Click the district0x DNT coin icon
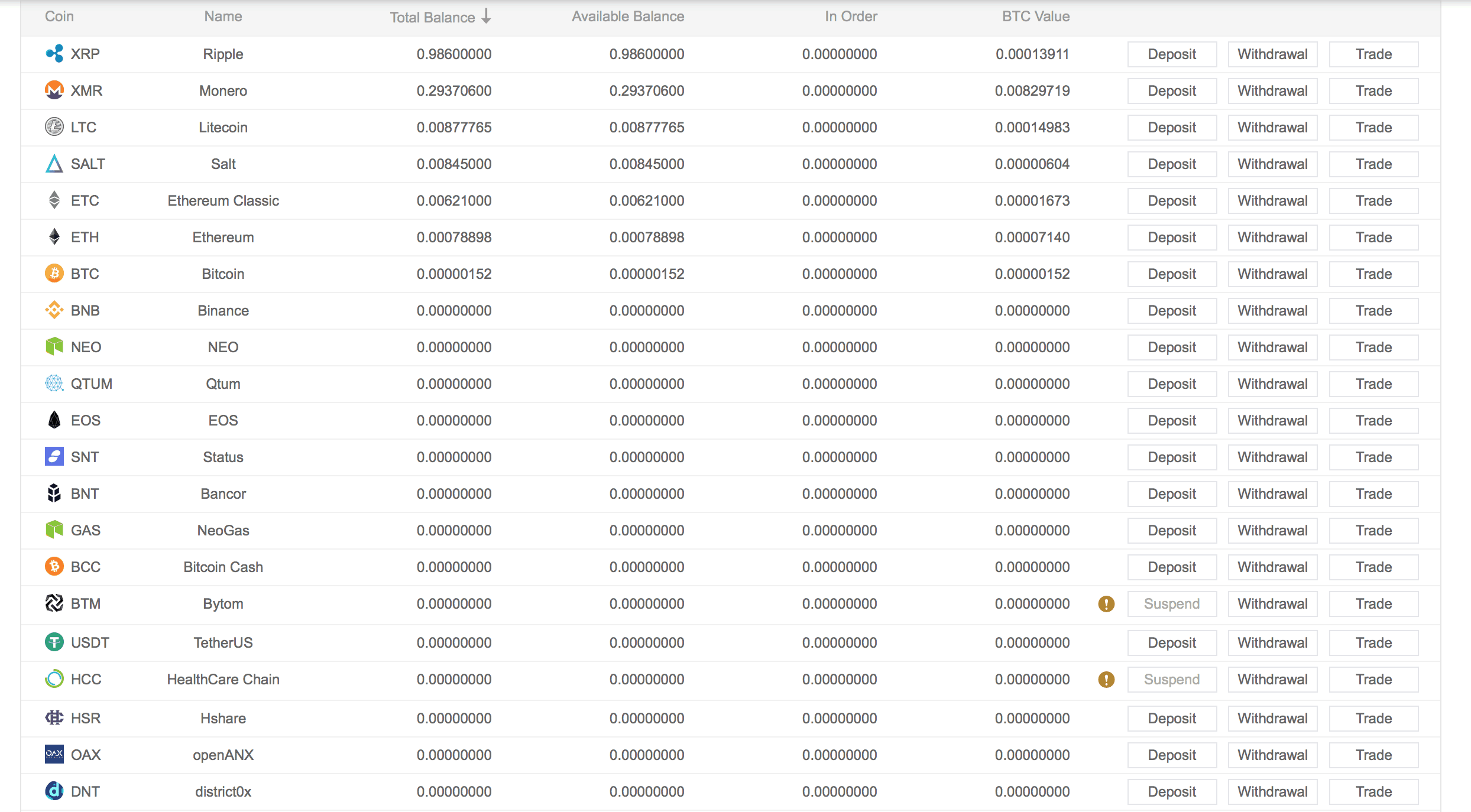Screen dimensions: 1471x812 click(54, 791)
